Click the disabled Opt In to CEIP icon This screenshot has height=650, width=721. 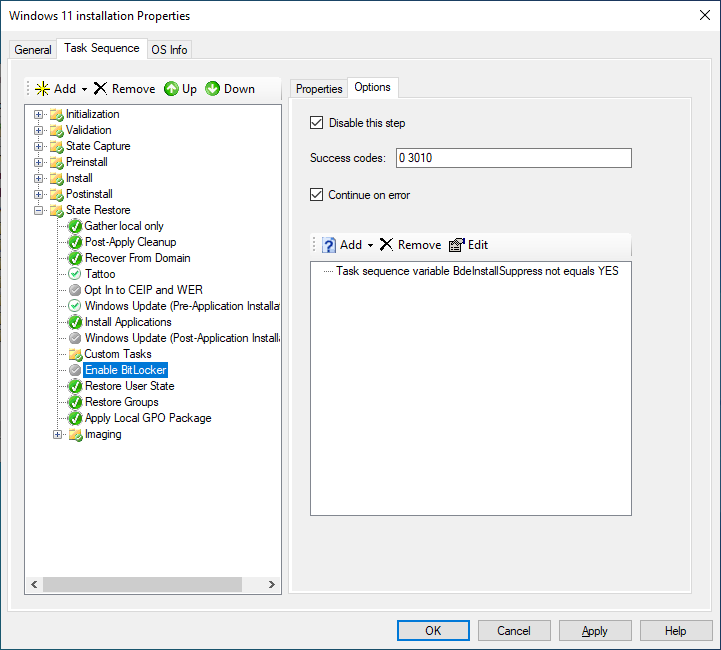(x=75, y=290)
